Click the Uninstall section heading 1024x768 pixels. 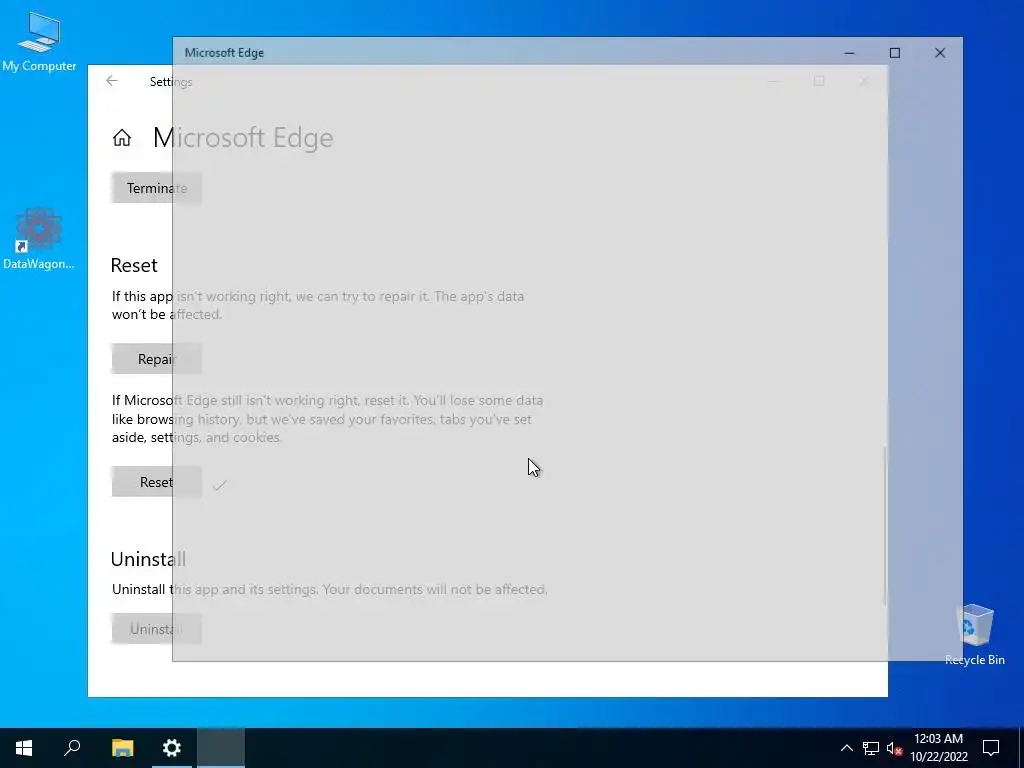(148, 559)
